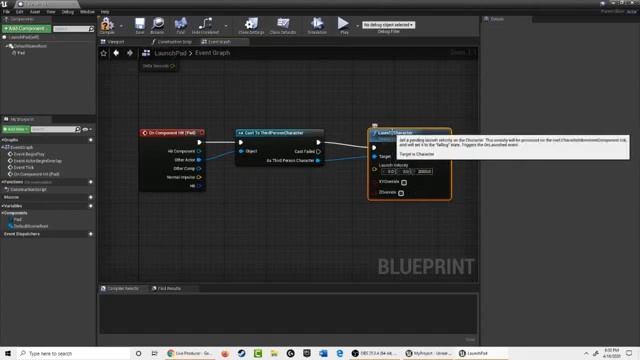Toggle ZOverride checkbox on Launch Character node
Viewport: 640px width, 360px height.
pyautogui.click(x=401, y=193)
